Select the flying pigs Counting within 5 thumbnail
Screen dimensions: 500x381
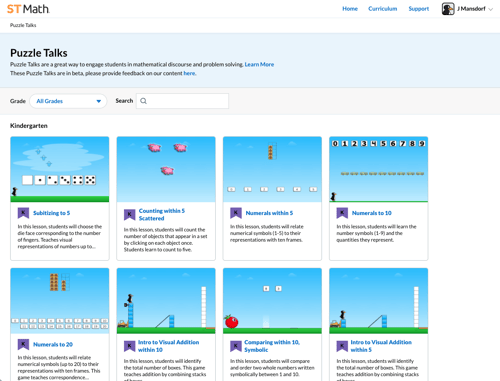point(166,169)
